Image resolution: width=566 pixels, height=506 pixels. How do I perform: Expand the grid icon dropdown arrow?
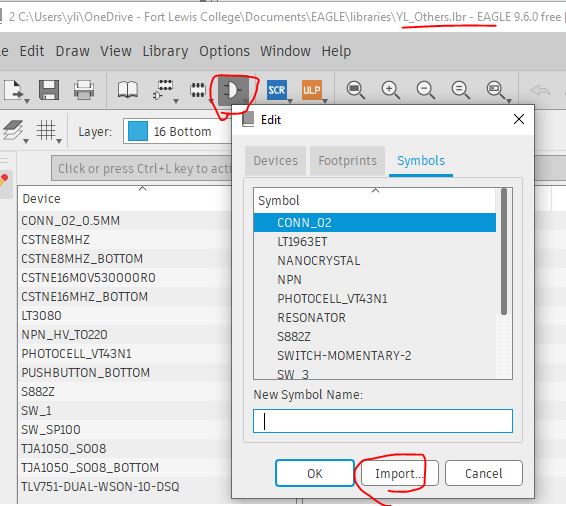pyautogui.click(x=59, y=141)
